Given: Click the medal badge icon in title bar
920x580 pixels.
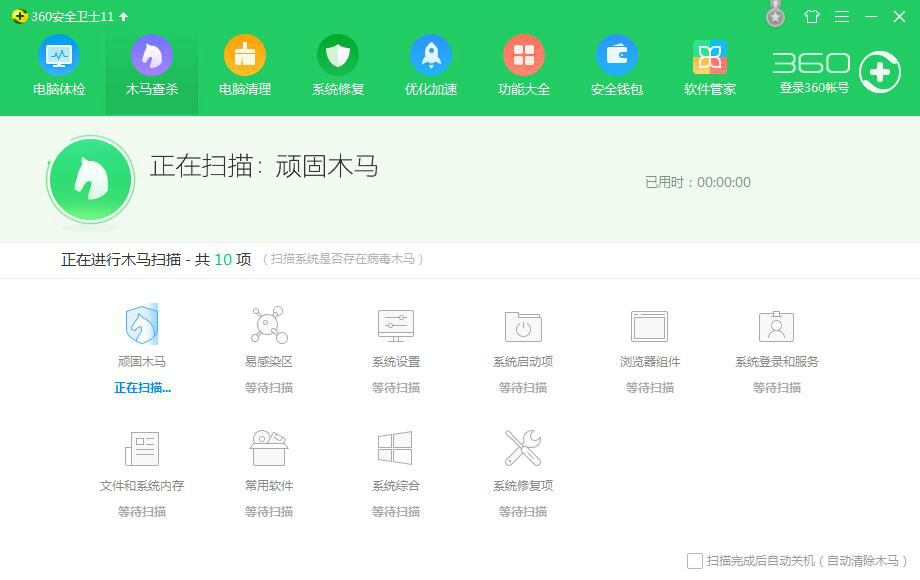Looking at the screenshot, I should pos(776,14).
